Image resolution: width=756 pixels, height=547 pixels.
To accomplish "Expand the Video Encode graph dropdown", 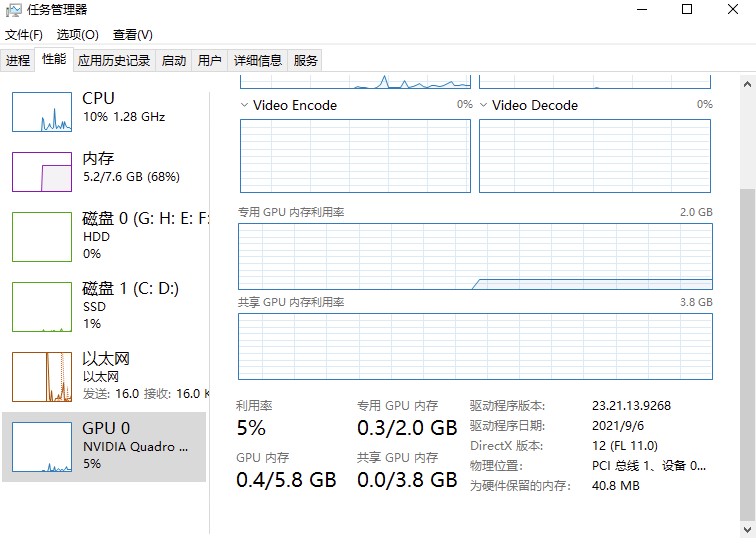I will [x=246, y=105].
